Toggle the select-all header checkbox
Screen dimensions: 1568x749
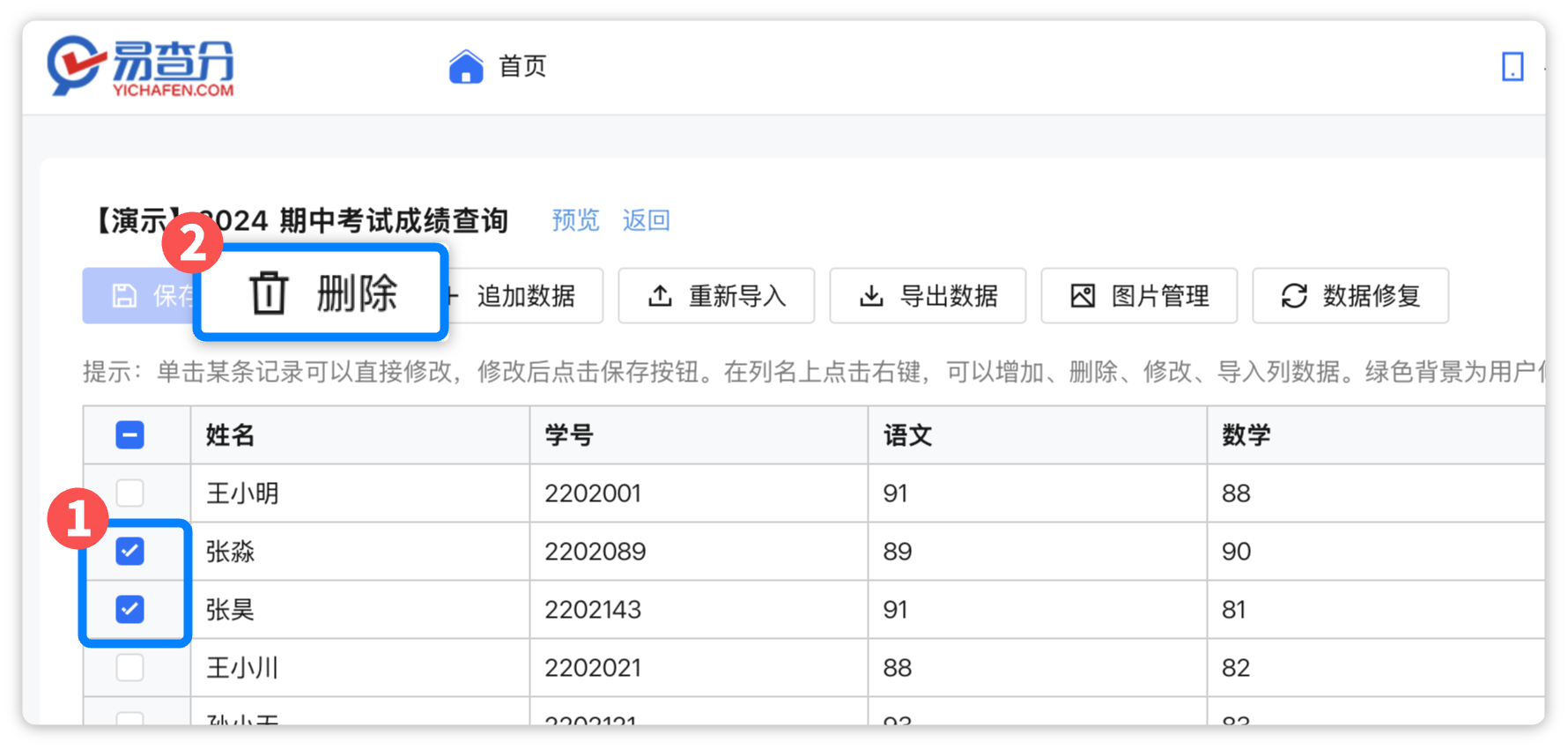pyautogui.click(x=130, y=435)
